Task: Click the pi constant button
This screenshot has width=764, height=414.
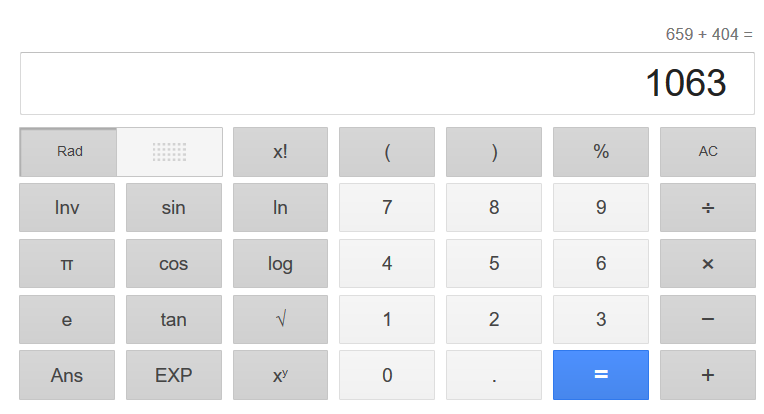Action: (x=67, y=264)
